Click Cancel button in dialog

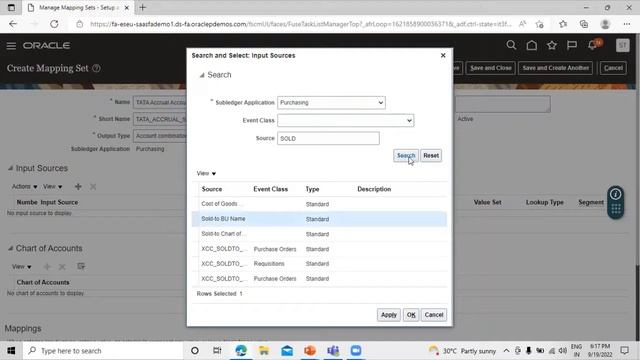pos(434,315)
